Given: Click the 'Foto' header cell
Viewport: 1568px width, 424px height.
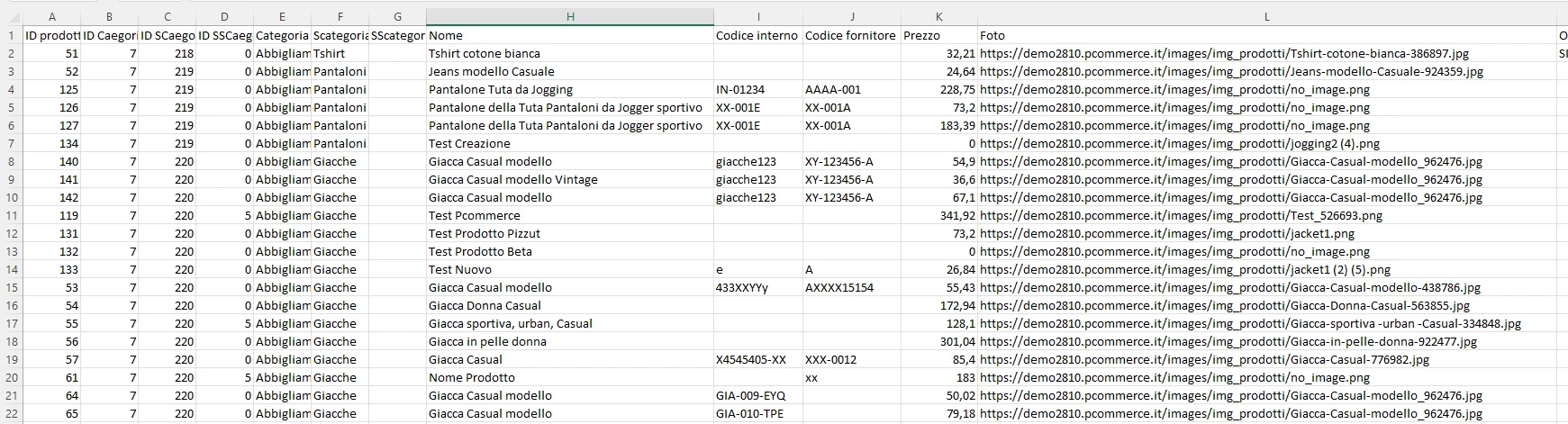Looking at the screenshot, I should [1266, 35].
